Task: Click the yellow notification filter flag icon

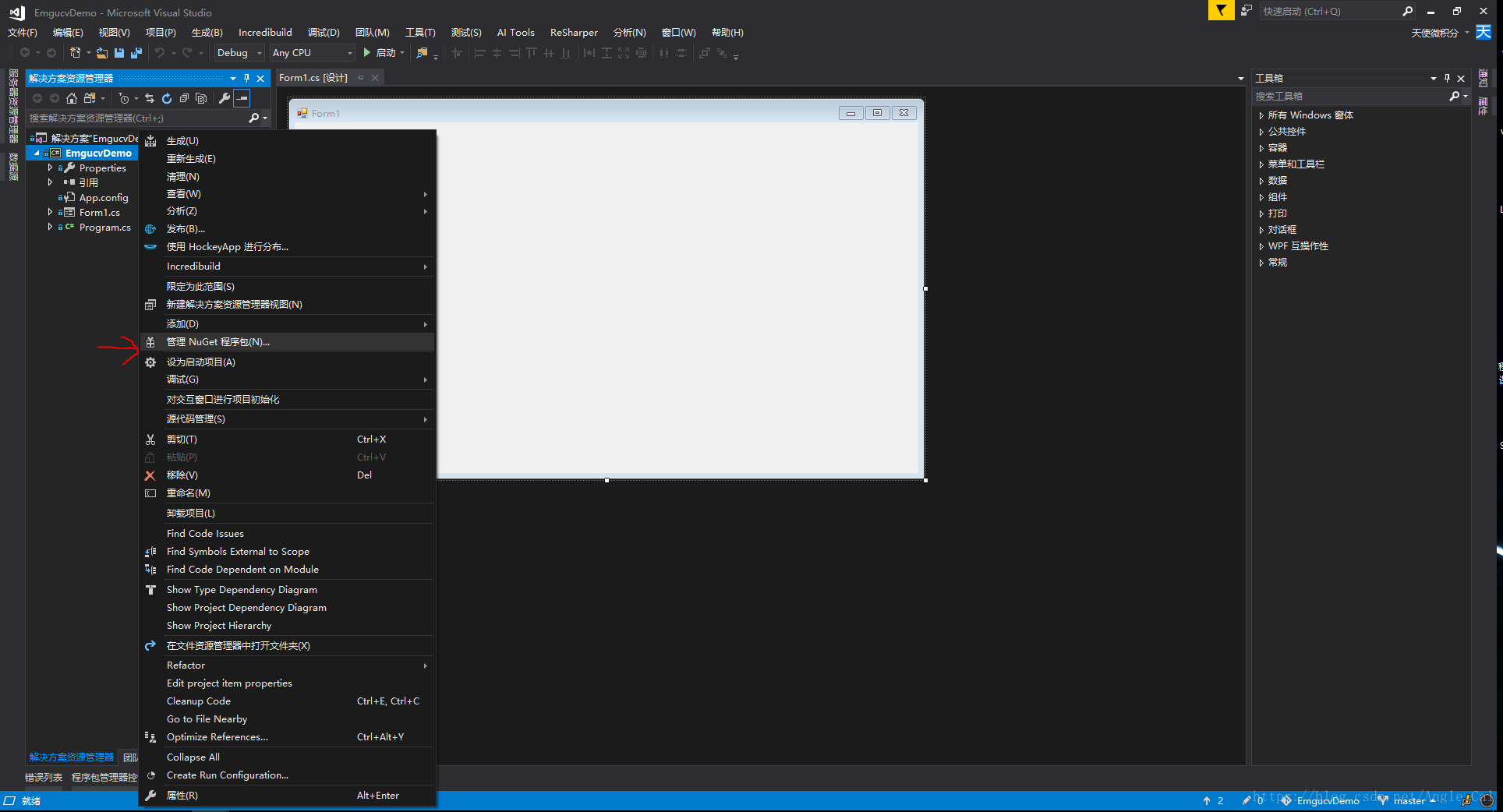Action: click(x=1221, y=11)
